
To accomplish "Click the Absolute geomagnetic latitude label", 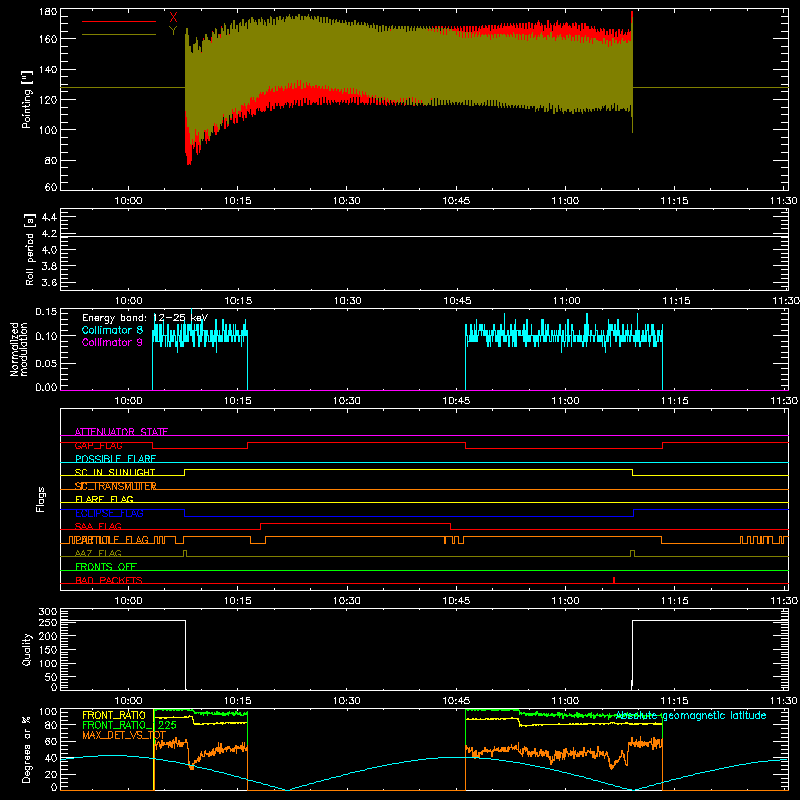I will point(691,715).
